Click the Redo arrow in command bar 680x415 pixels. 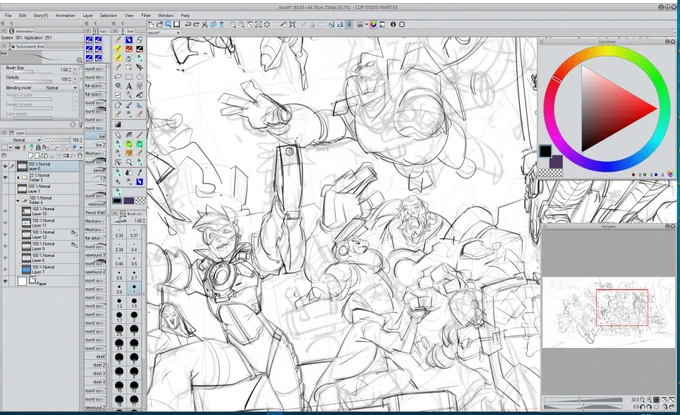tap(196, 24)
